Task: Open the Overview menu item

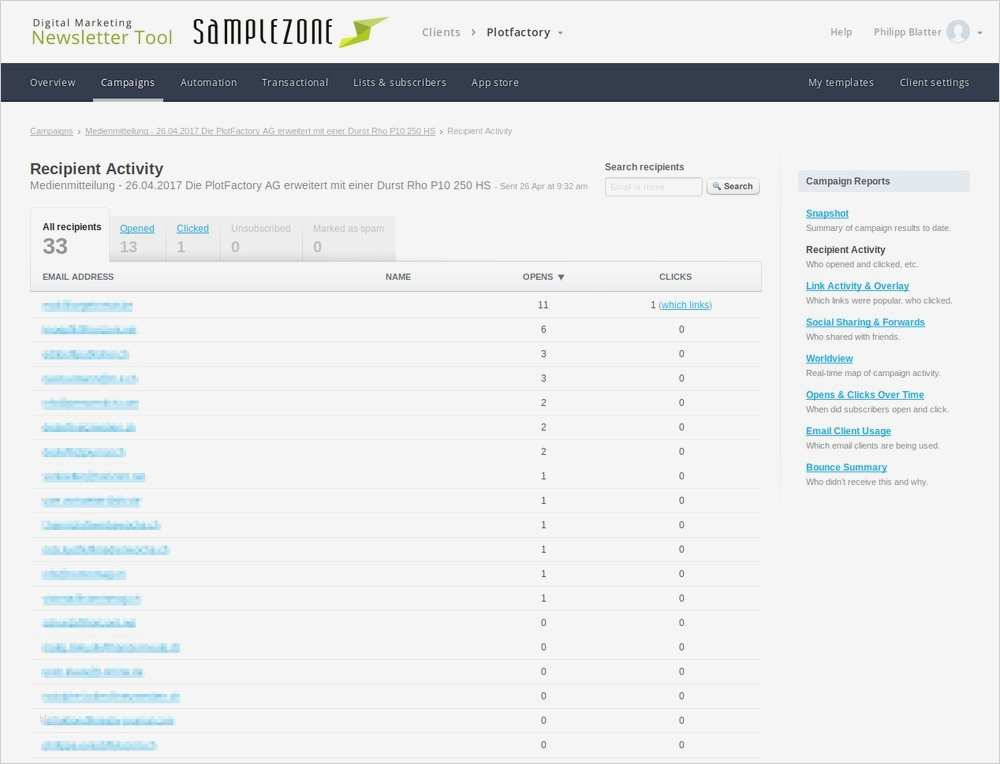Action: (52, 82)
